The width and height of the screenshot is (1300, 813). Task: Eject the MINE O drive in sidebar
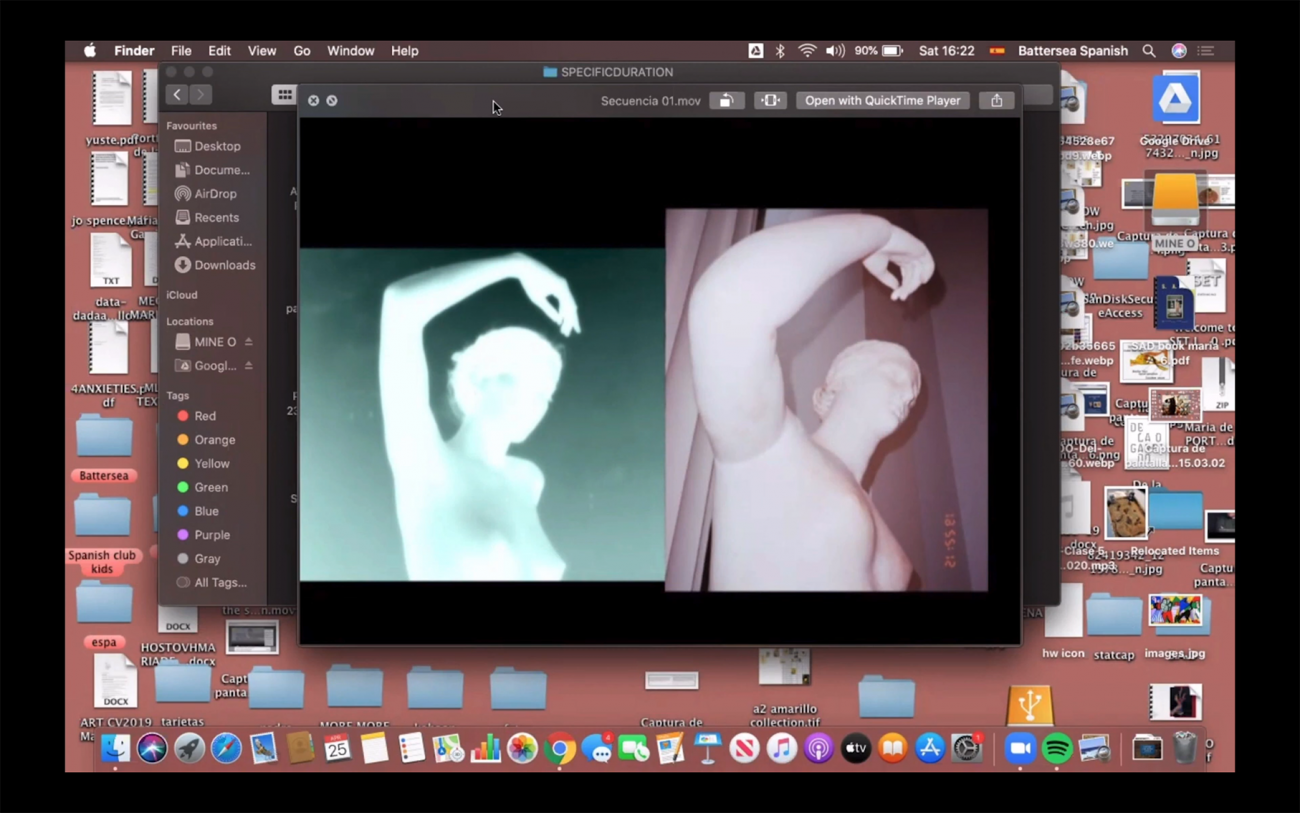coord(248,342)
